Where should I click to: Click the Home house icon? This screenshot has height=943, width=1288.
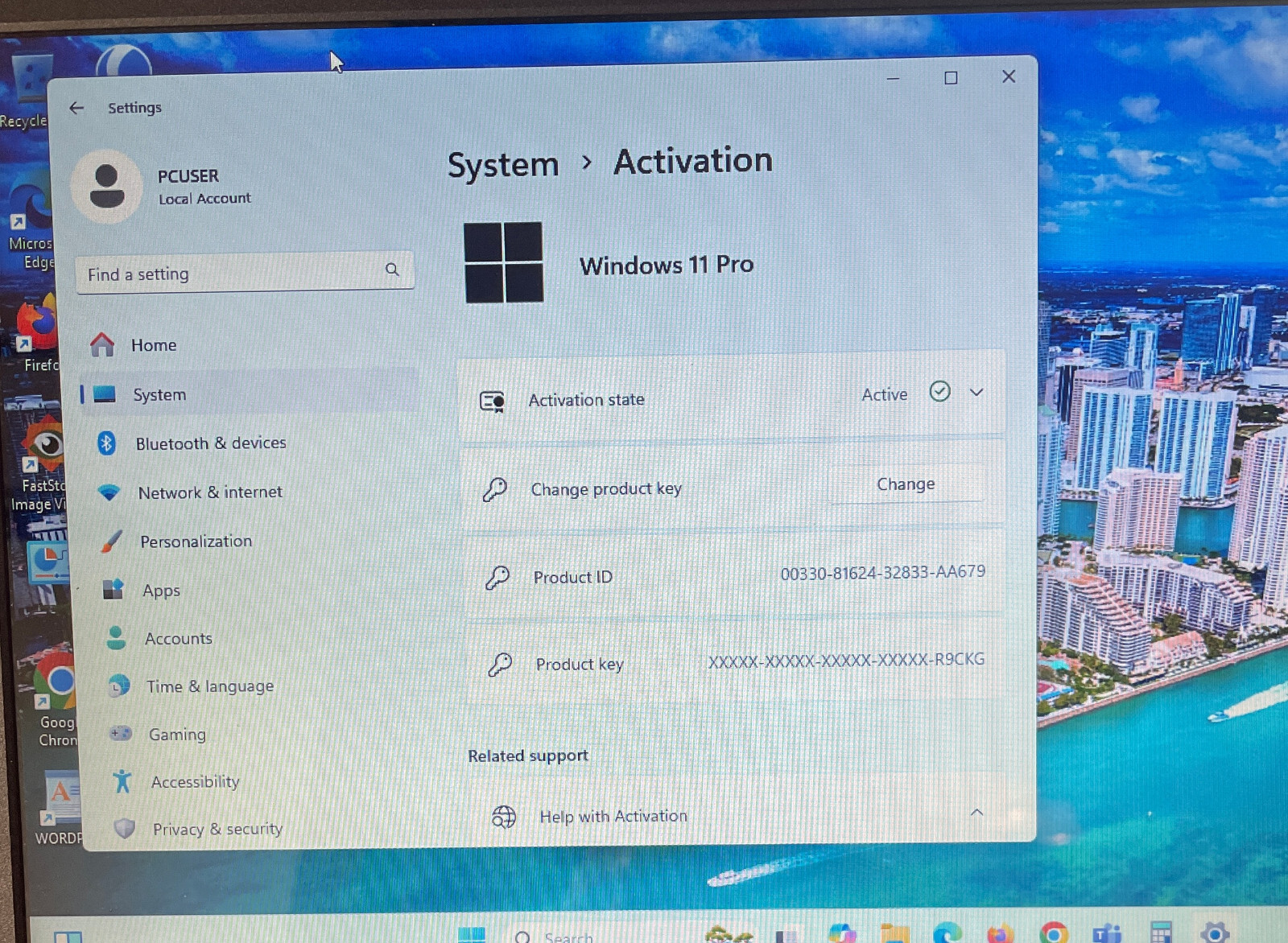click(x=102, y=344)
